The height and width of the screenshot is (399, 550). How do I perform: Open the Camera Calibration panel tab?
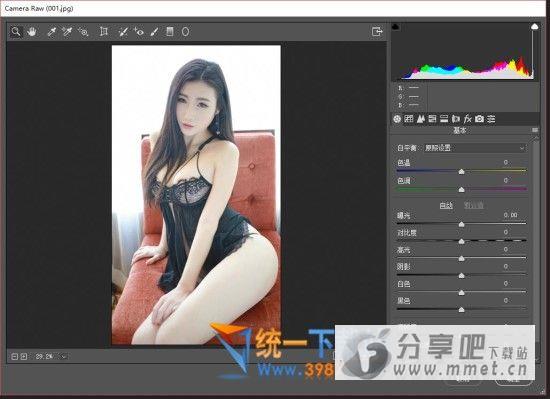(479, 119)
